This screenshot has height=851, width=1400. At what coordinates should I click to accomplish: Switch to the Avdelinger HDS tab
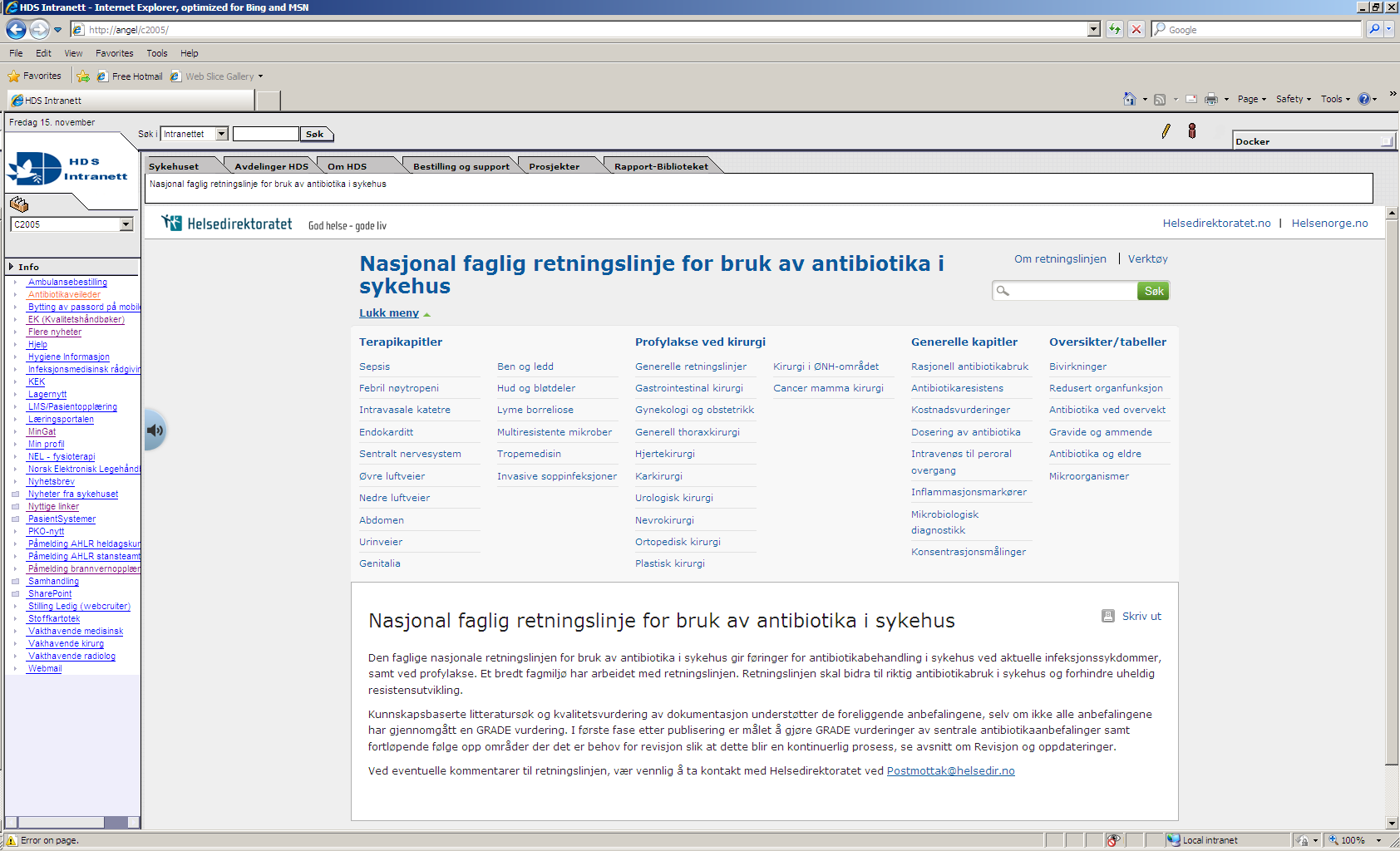coord(271,166)
